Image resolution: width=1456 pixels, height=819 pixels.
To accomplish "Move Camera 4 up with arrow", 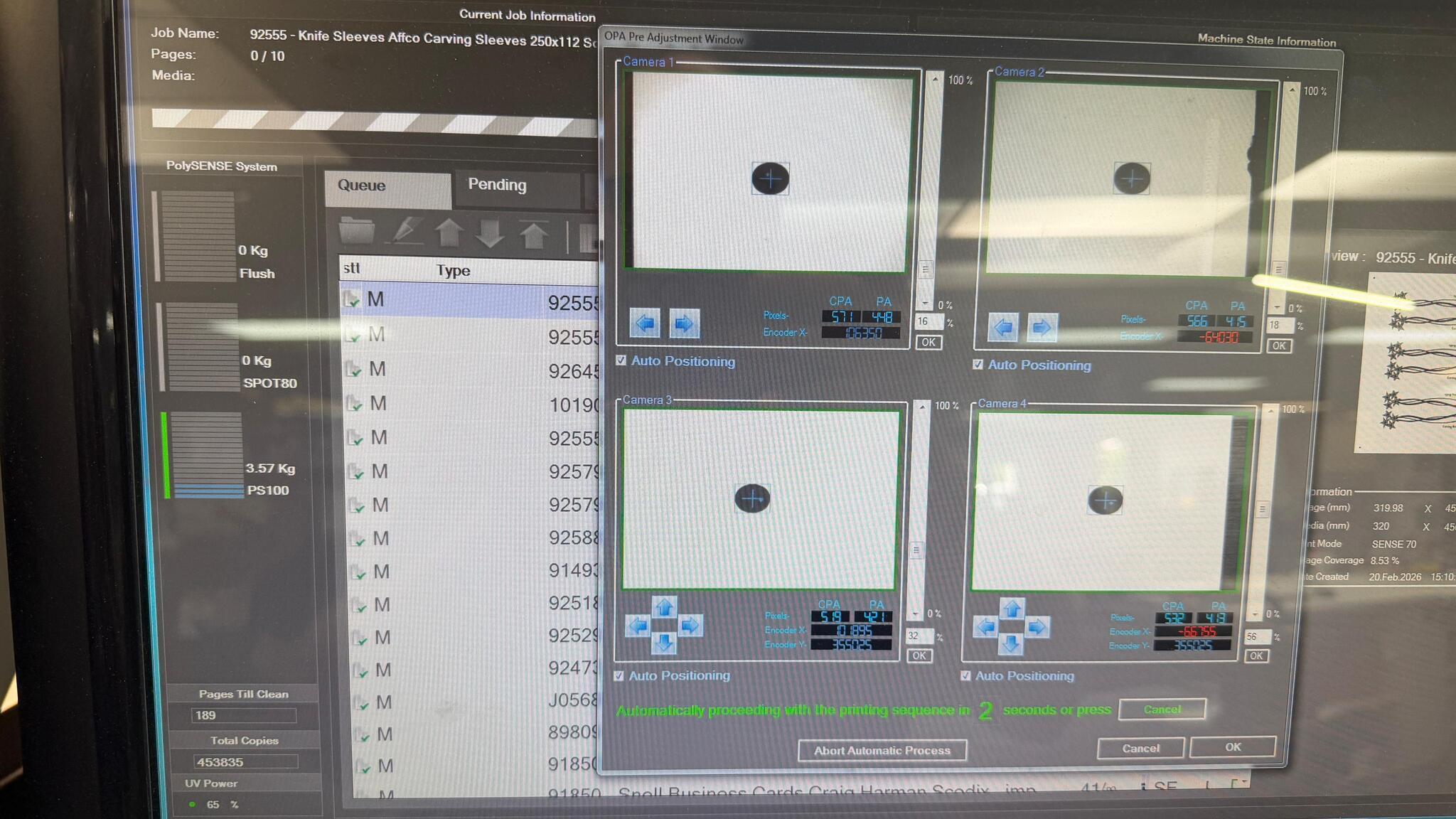I will (1012, 609).
